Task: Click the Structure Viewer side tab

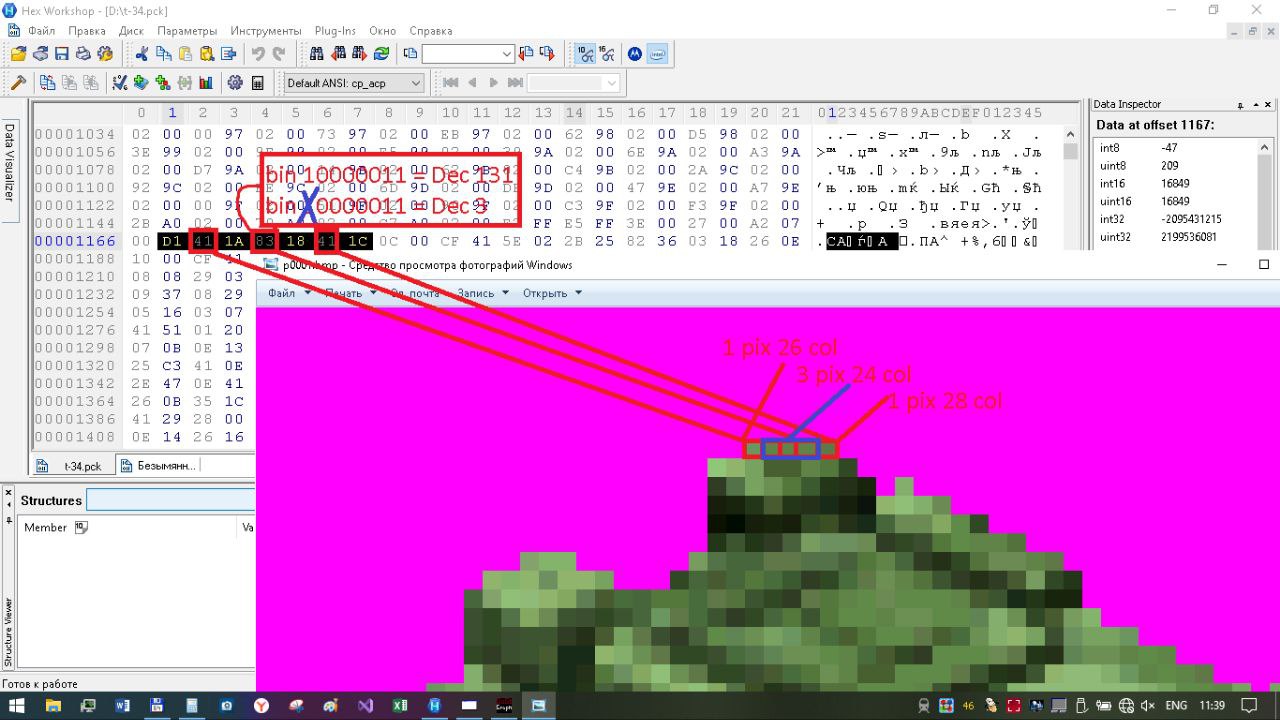Action: [9, 632]
